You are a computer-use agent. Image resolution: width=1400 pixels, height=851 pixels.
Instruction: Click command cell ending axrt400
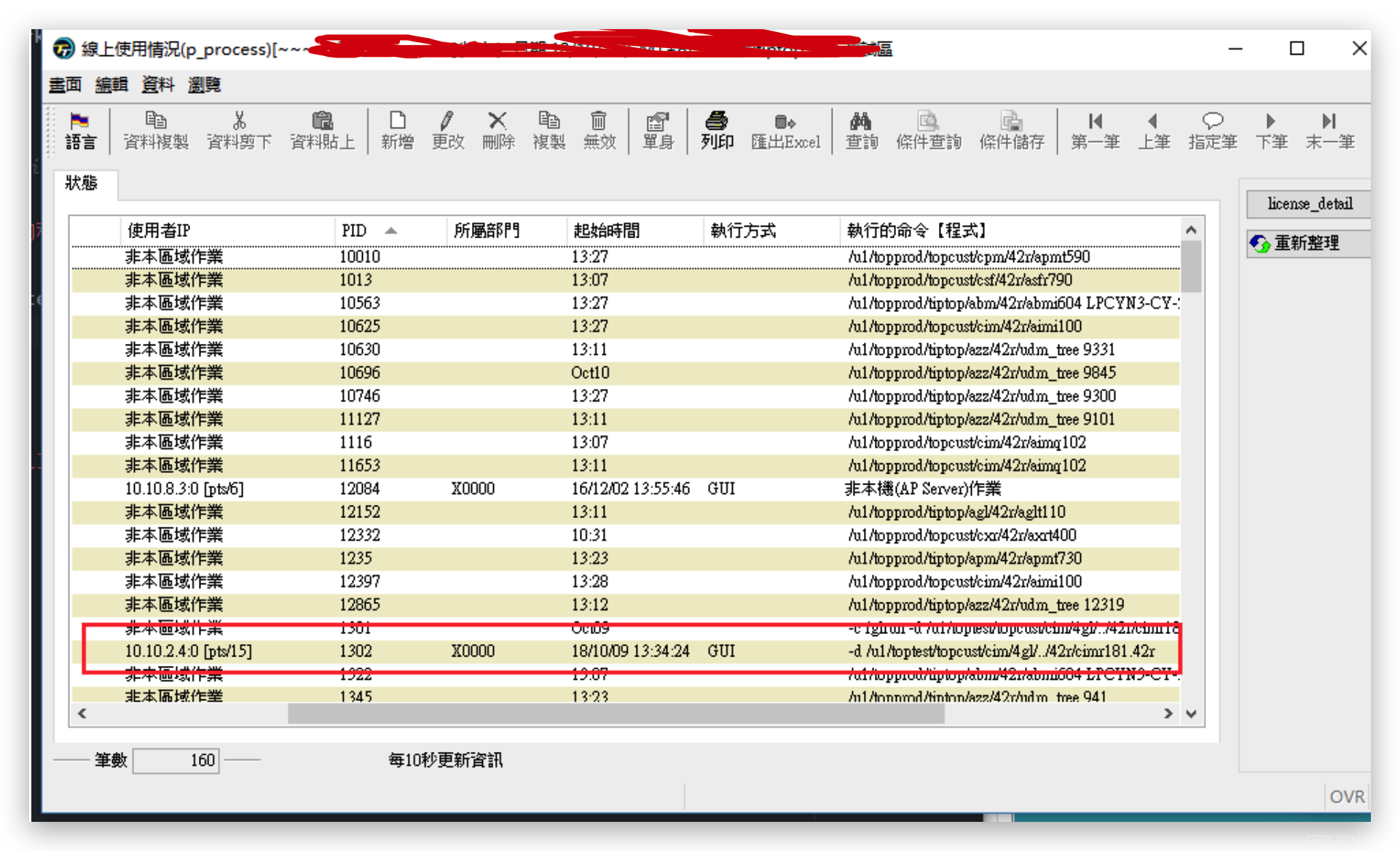(962, 535)
